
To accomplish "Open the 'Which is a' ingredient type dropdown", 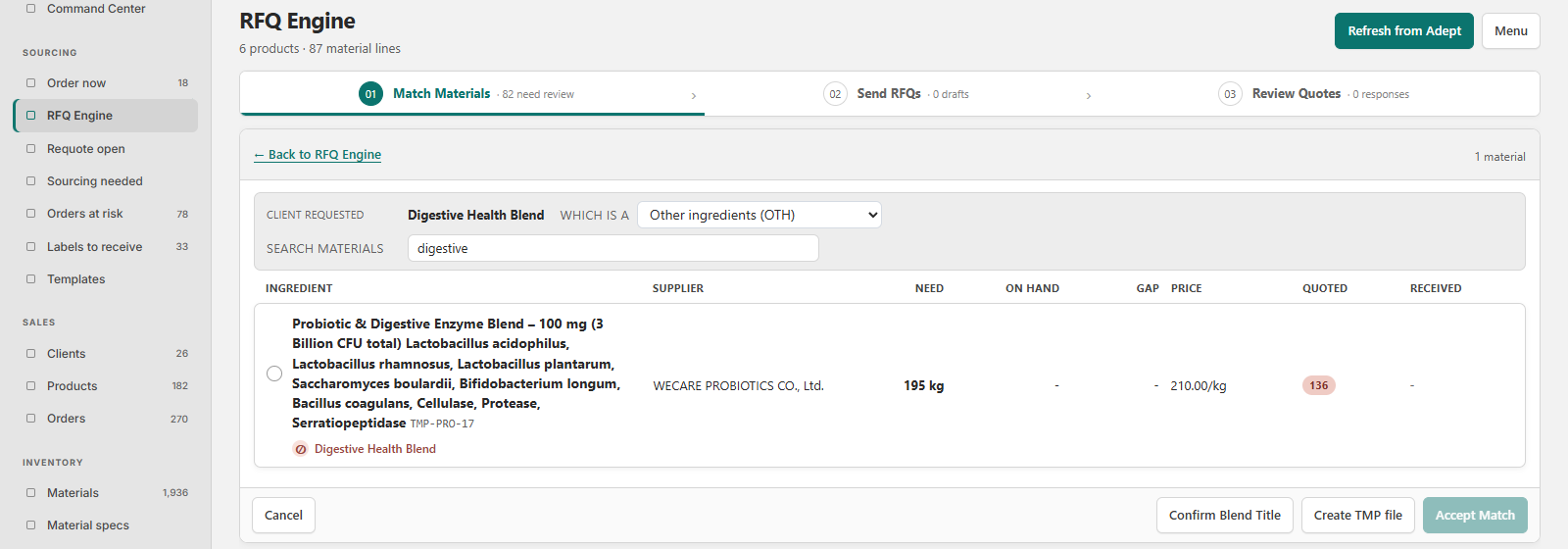I will (x=759, y=215).
